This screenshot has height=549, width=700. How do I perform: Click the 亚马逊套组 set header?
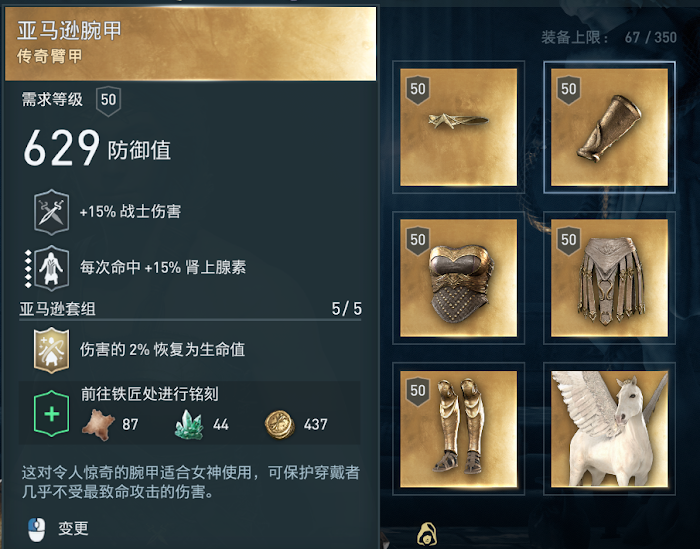pos(57,309)
